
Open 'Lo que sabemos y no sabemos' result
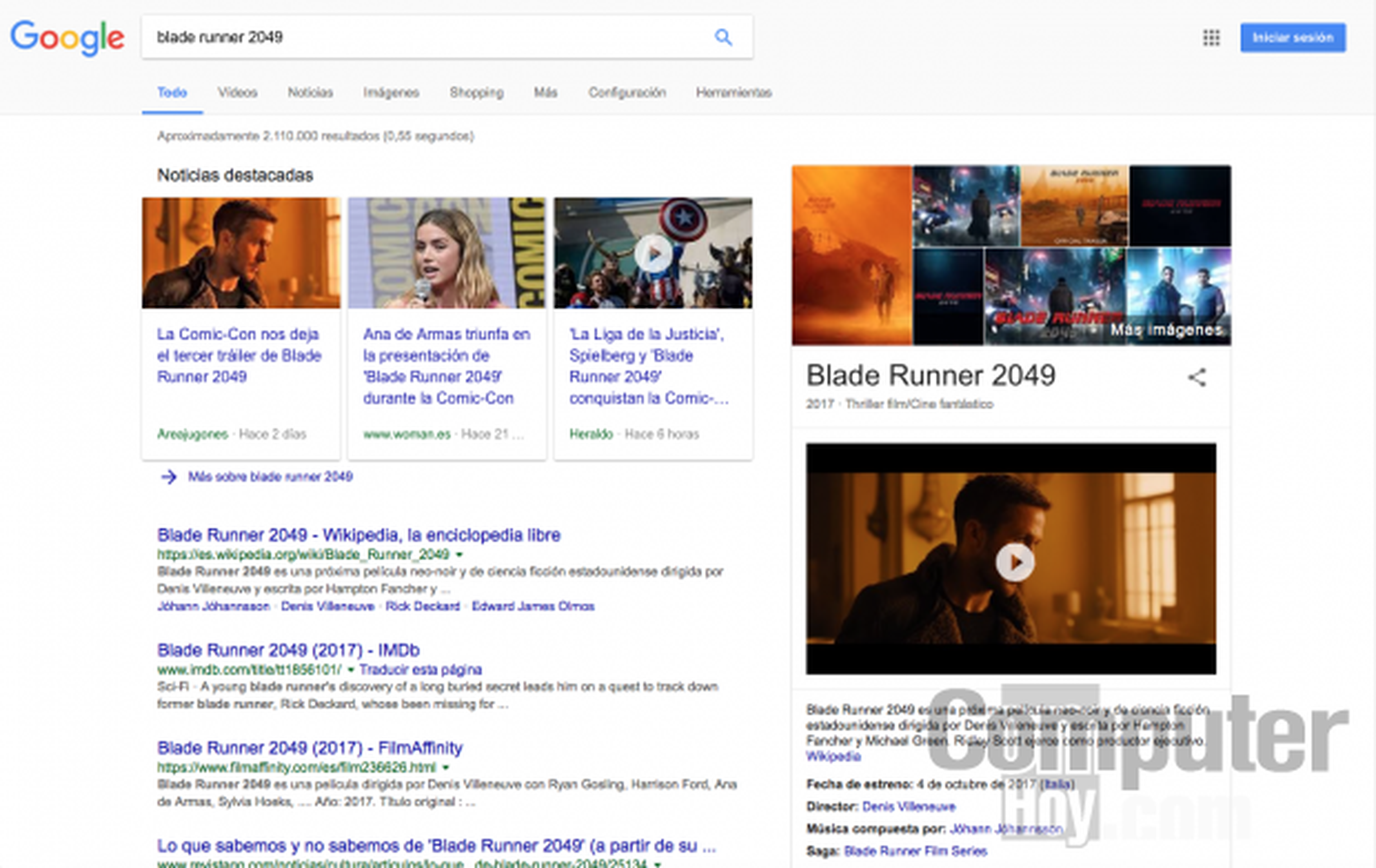coord(436,846)
